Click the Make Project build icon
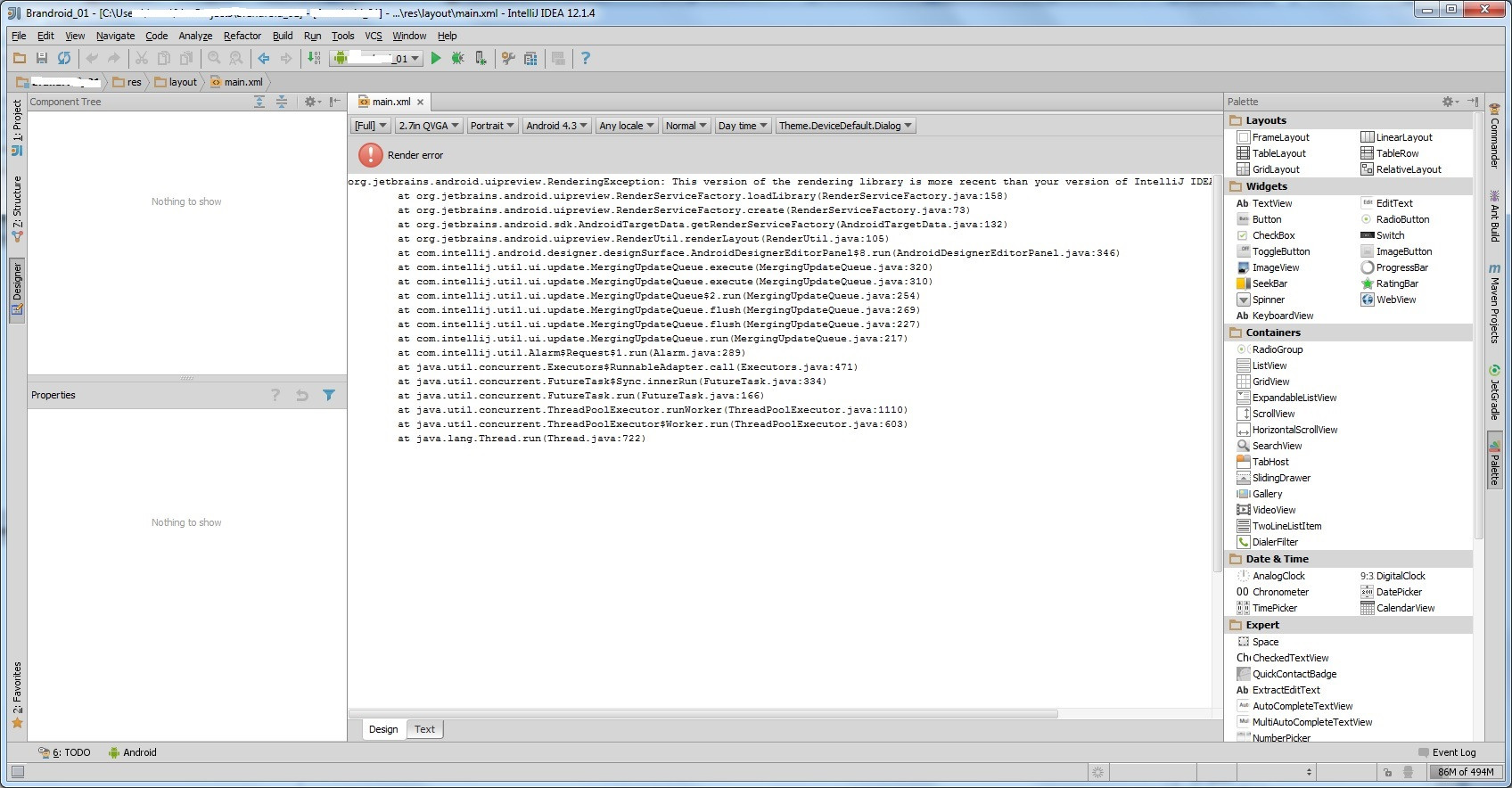Image resolution: width=1512 pixels, height=788 pixels. pos(315,58)
